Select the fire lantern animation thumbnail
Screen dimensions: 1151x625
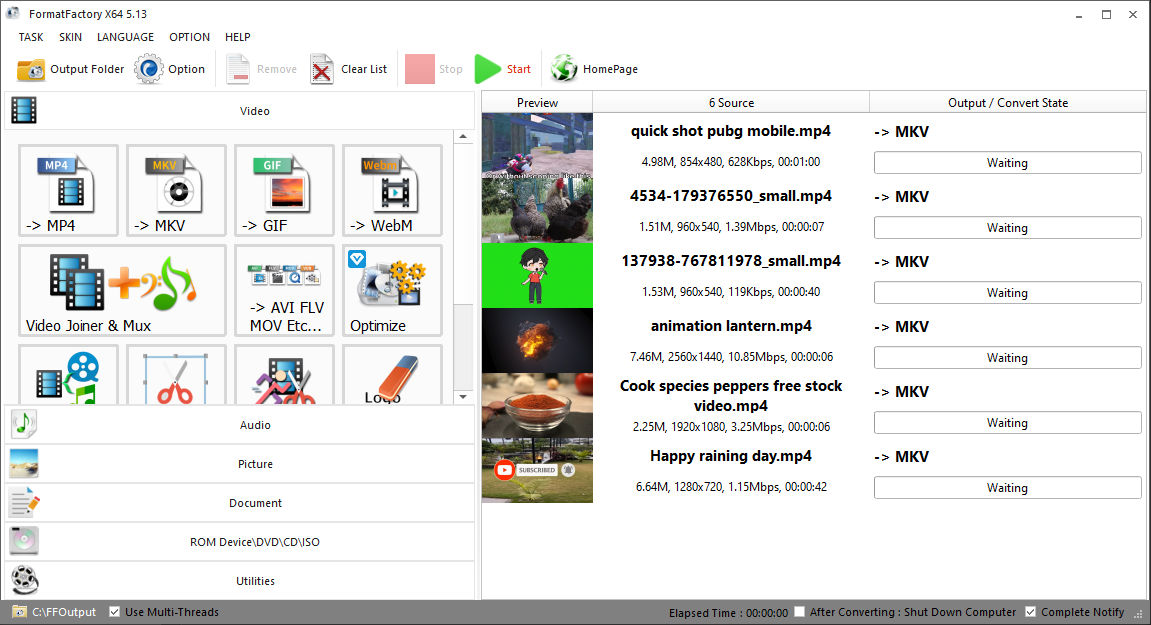pyautogui.click(x=537, y=340)
